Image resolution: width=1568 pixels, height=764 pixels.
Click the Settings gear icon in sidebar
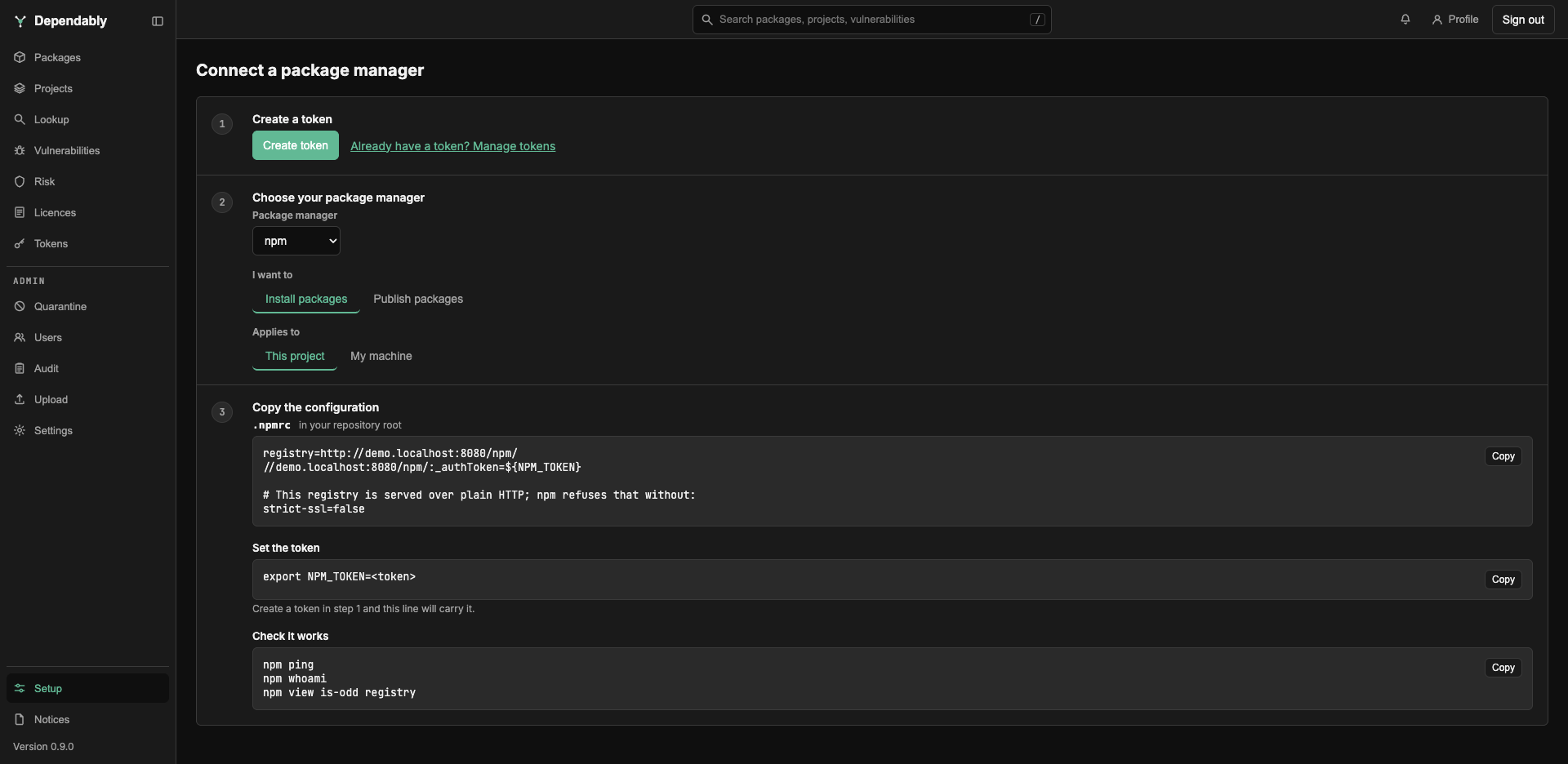(x=20, y=430)
